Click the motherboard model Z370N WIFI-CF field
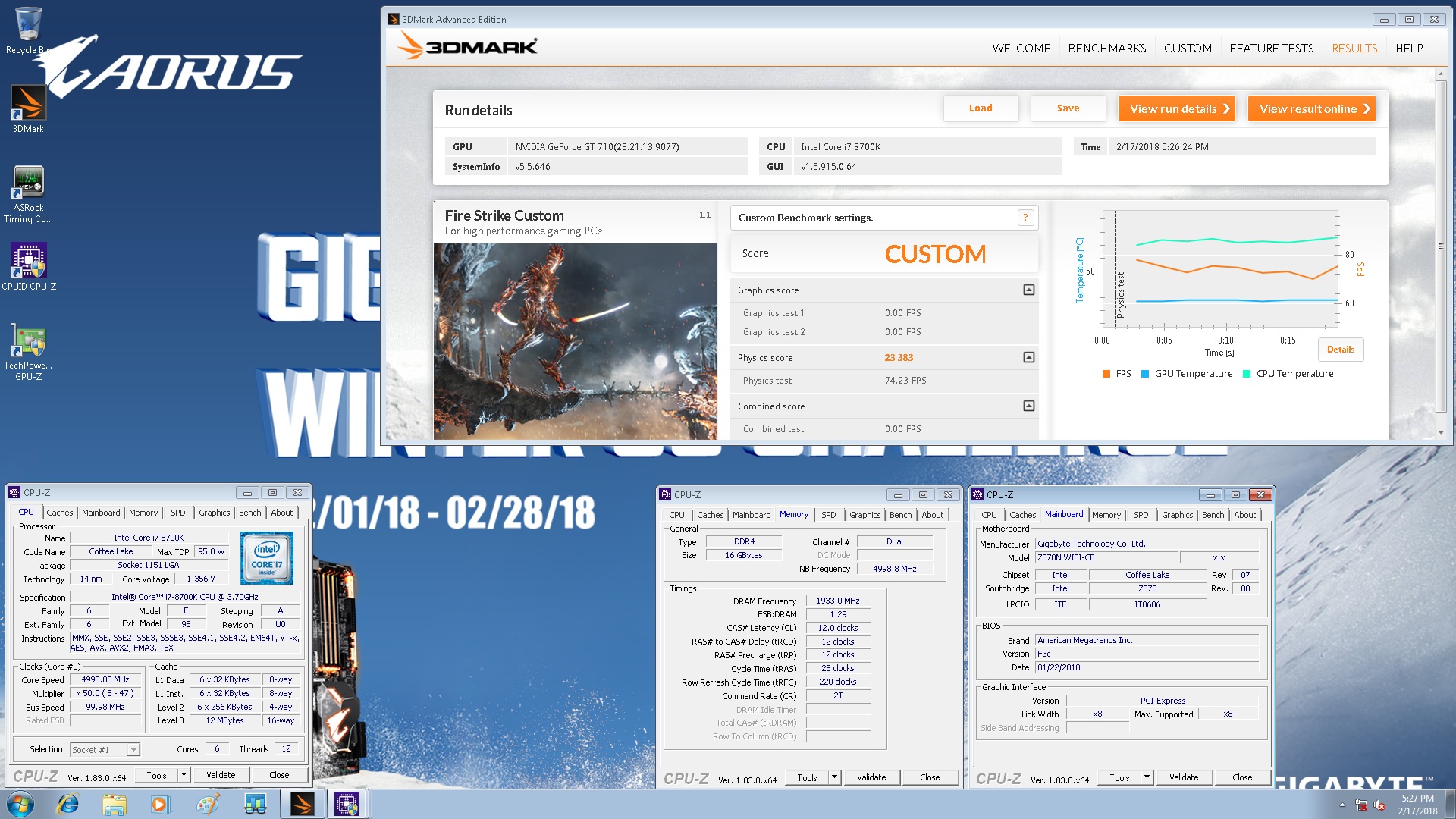This screenshot has width=1456, height=819. [x=1106, y=557]
